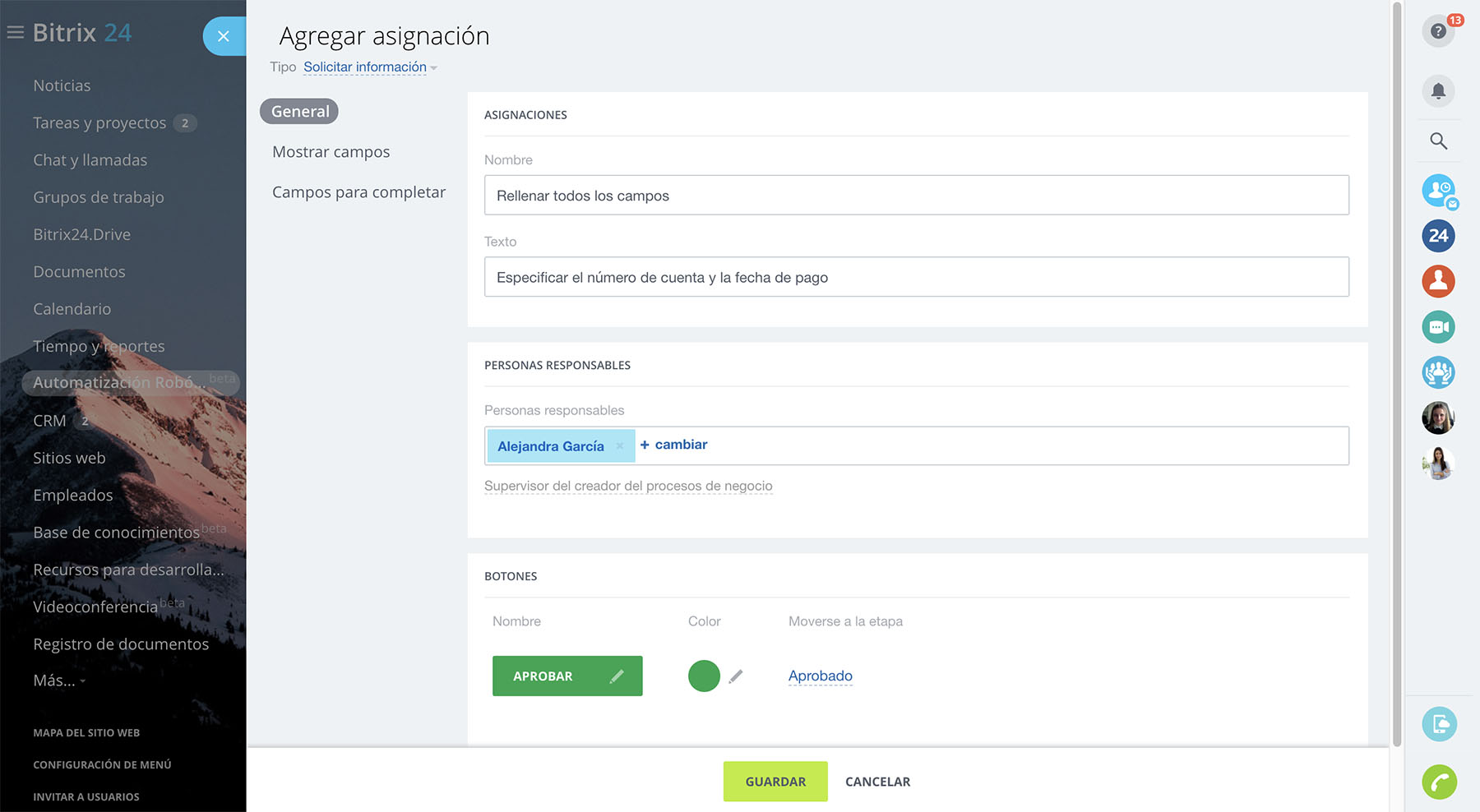Close the side panel with X button

coord(224,36)
